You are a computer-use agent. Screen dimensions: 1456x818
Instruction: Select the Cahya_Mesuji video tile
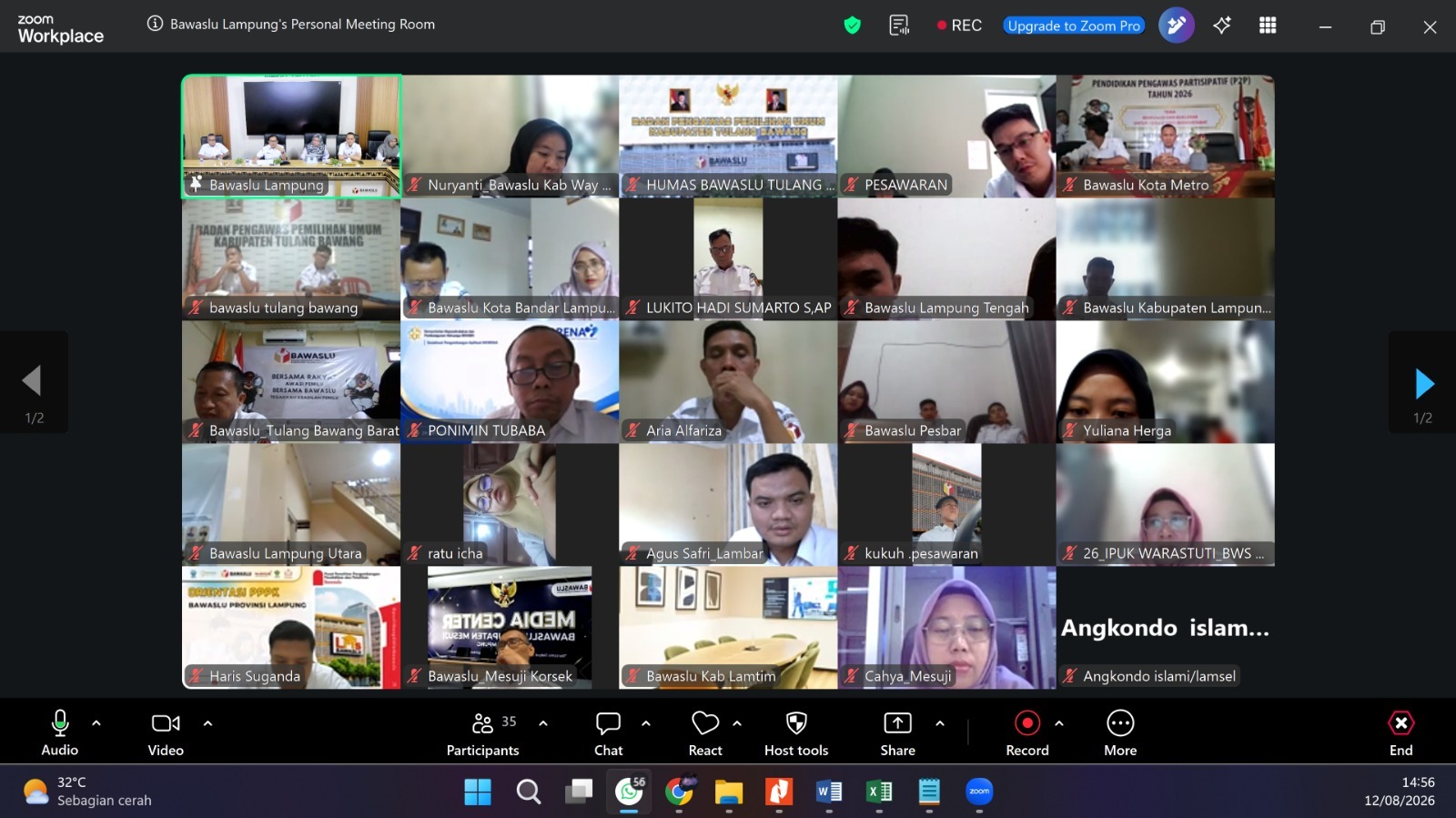pos(946,628)
